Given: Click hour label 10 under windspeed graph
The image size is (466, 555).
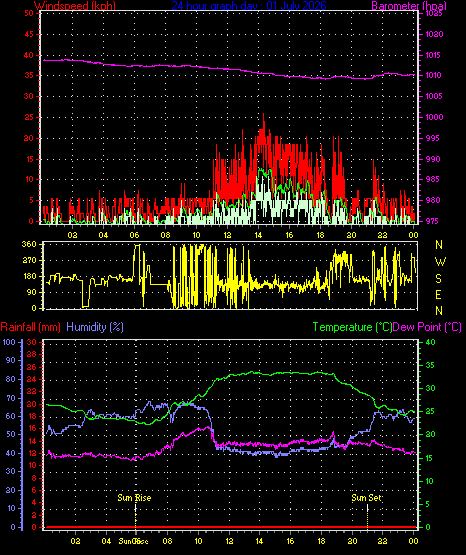Looking at the screenshot, I should (x=196, y=235).
